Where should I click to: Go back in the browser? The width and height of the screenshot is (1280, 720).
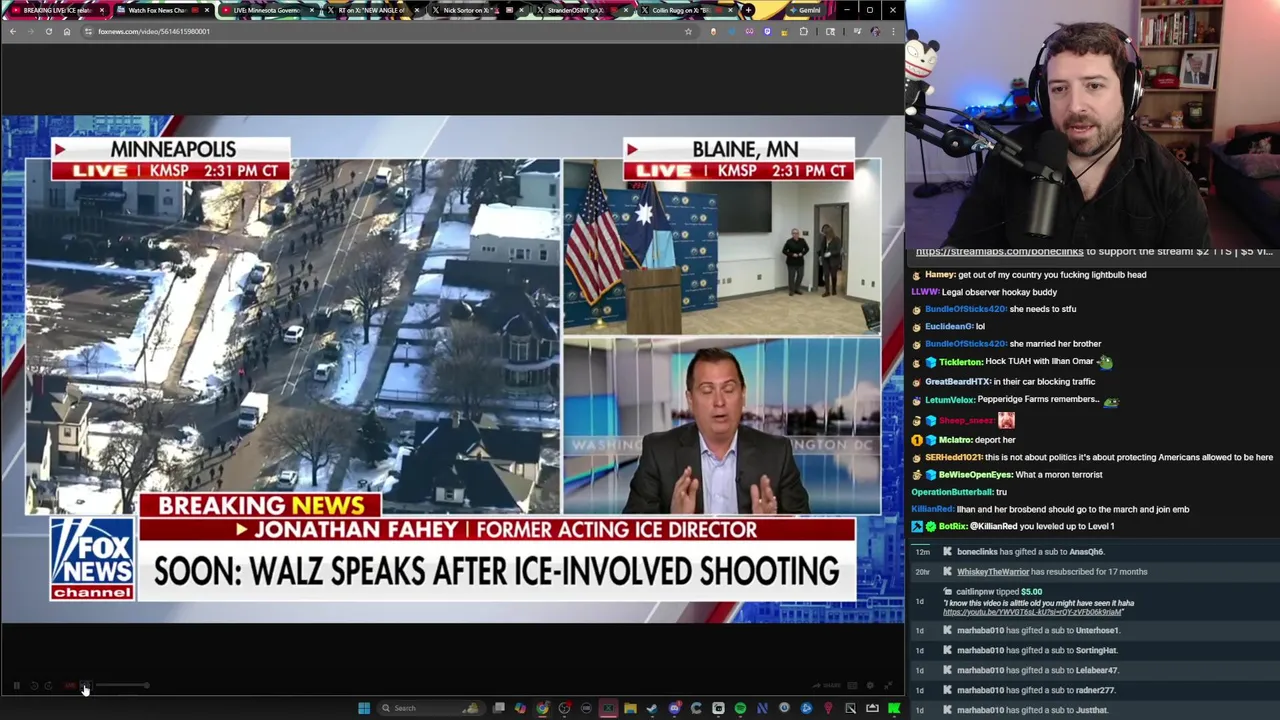pos(12,31)
